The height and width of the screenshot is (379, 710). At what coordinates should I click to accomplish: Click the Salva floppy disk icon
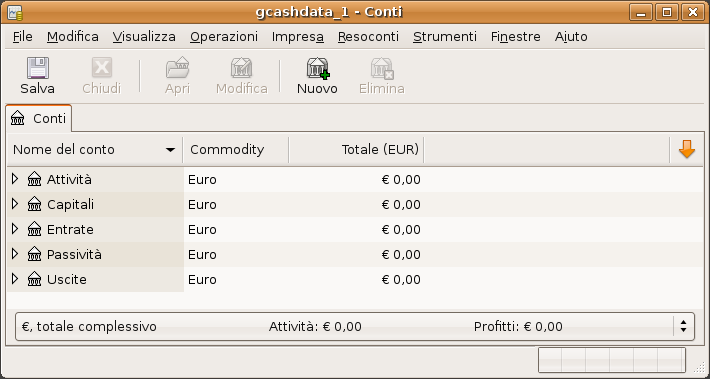click(x=38, y=68)
